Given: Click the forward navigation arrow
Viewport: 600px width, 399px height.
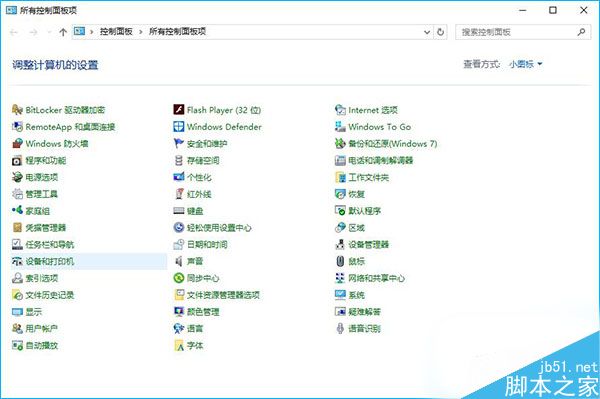Looking at the screenshot, I should 33,32.
